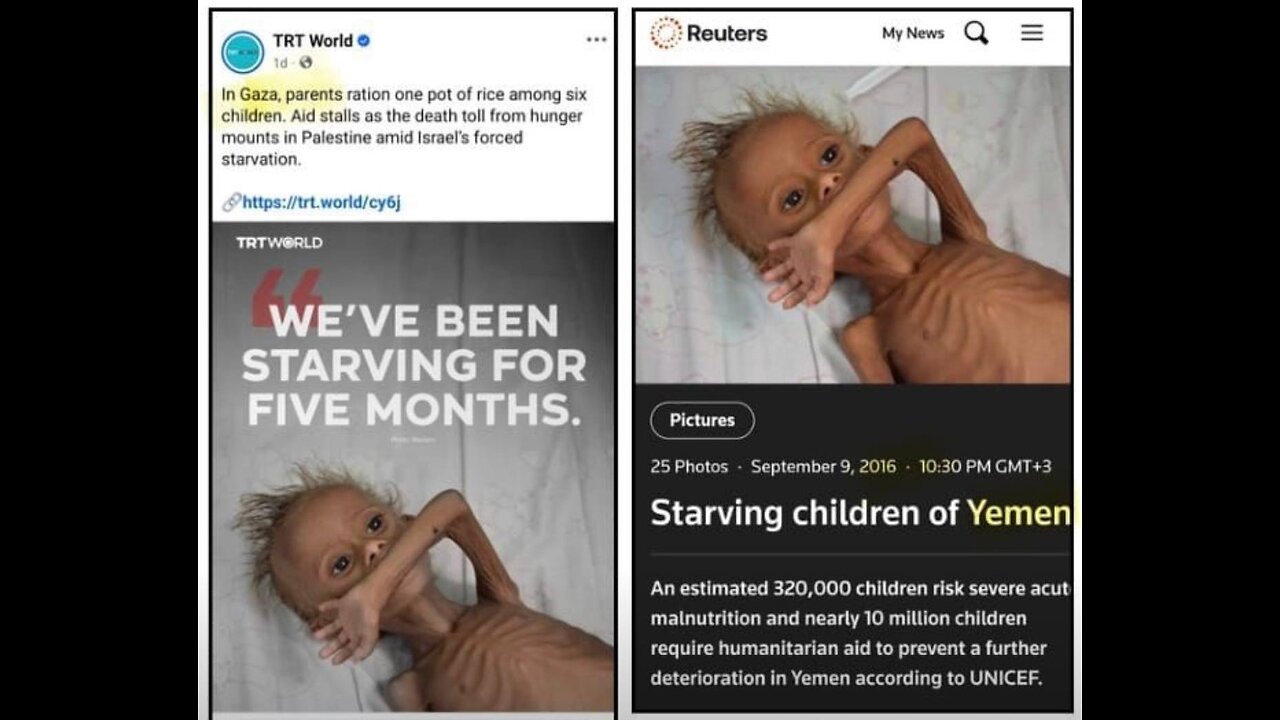Open the Reuters search magnifier
The image size is (1280, 720).
click(x=976, y=33)
